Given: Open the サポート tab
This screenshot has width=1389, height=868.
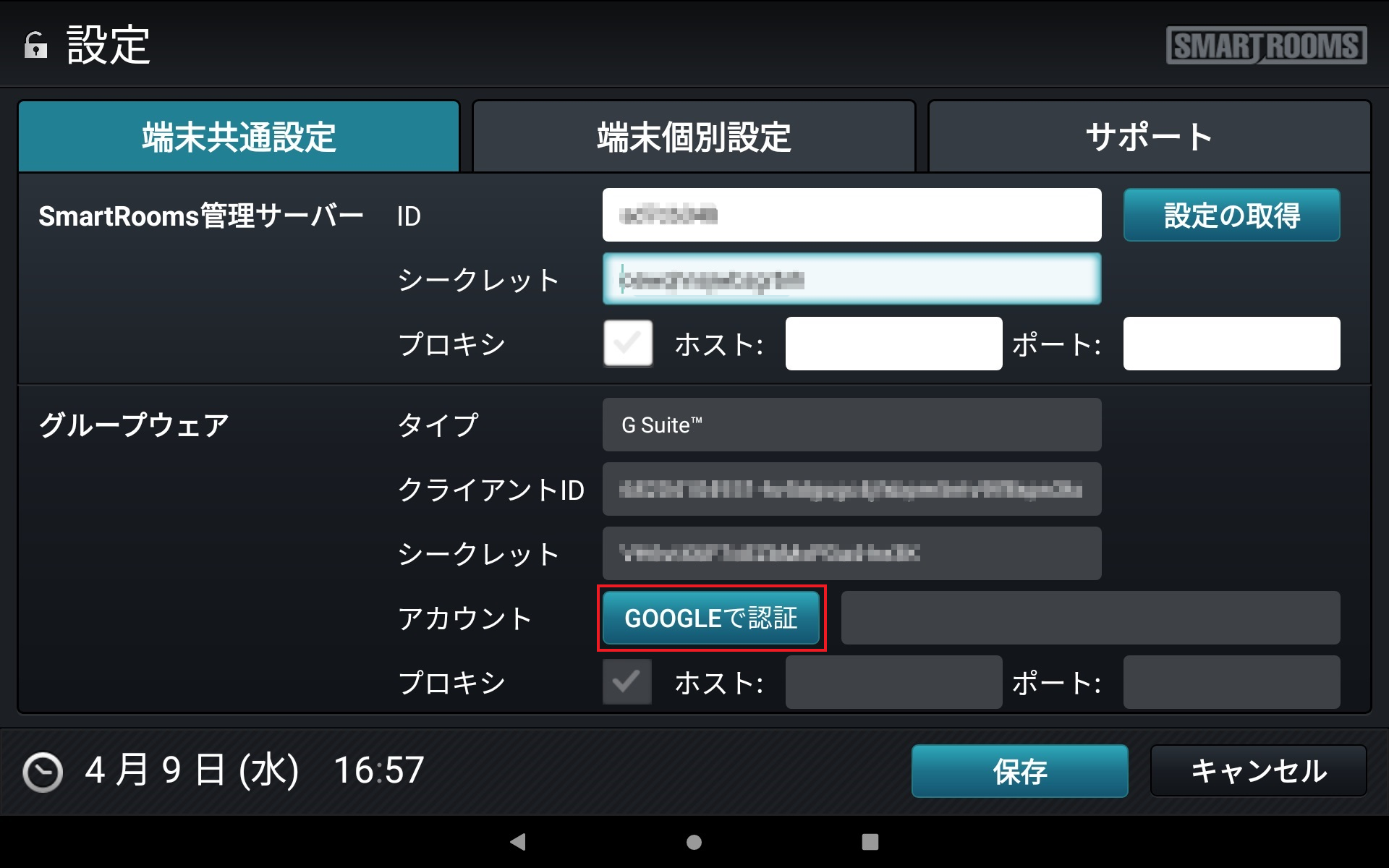Looking at the screenshot, I should click(x=1149, y=136).
